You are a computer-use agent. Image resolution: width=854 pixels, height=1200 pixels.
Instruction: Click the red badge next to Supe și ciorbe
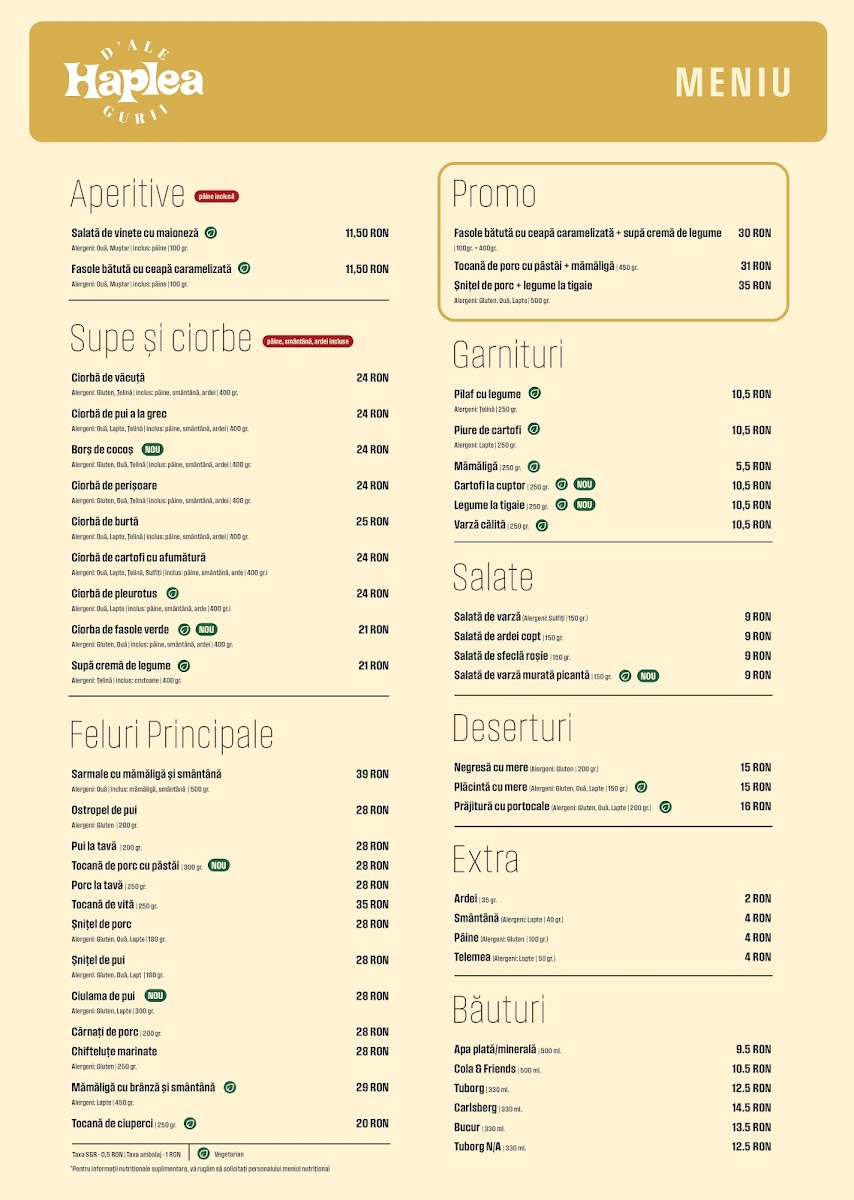click(x=308, y=341)
